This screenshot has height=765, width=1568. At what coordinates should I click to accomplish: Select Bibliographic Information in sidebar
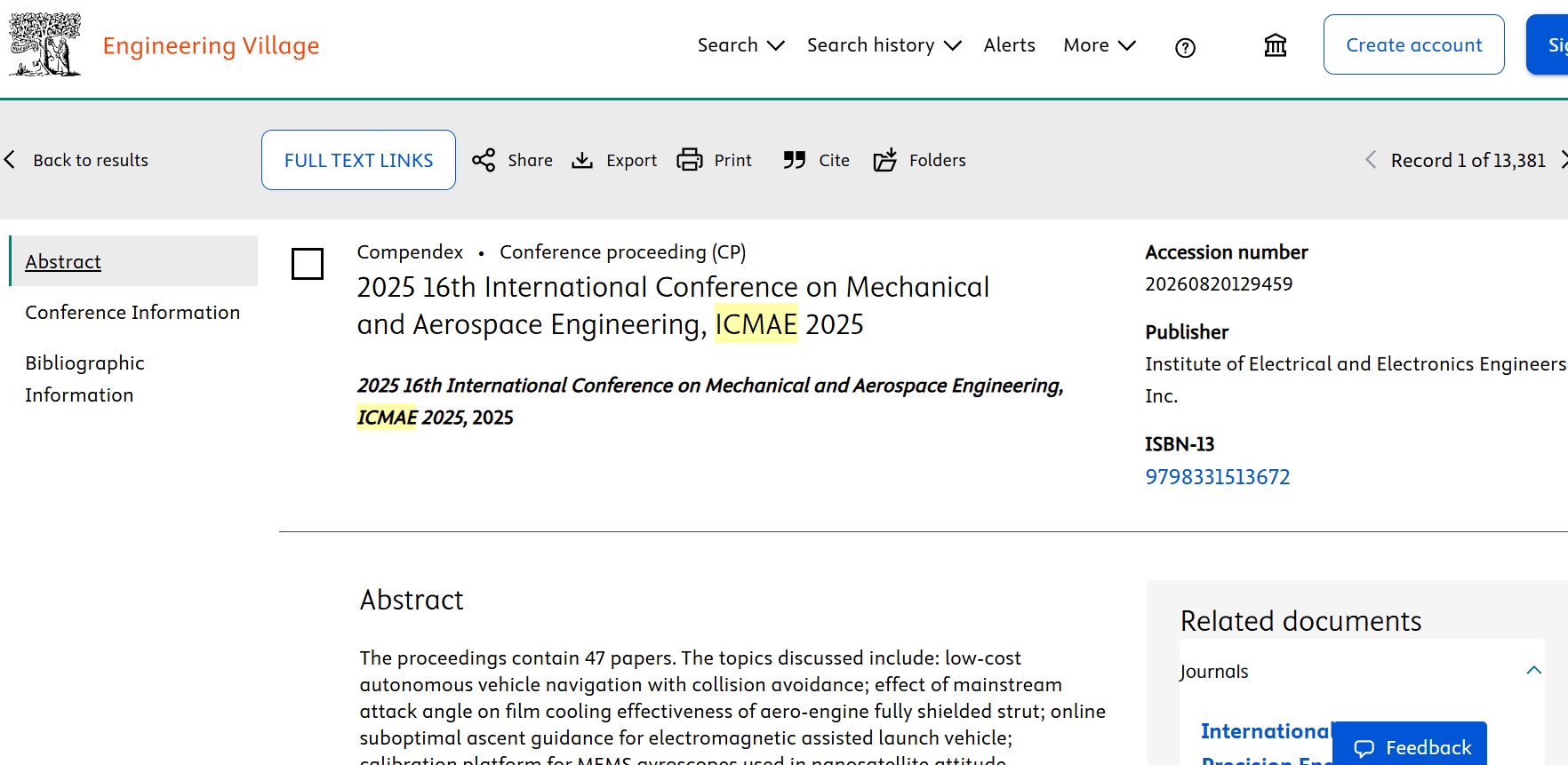pyautogui.click(x=84, y=379)
